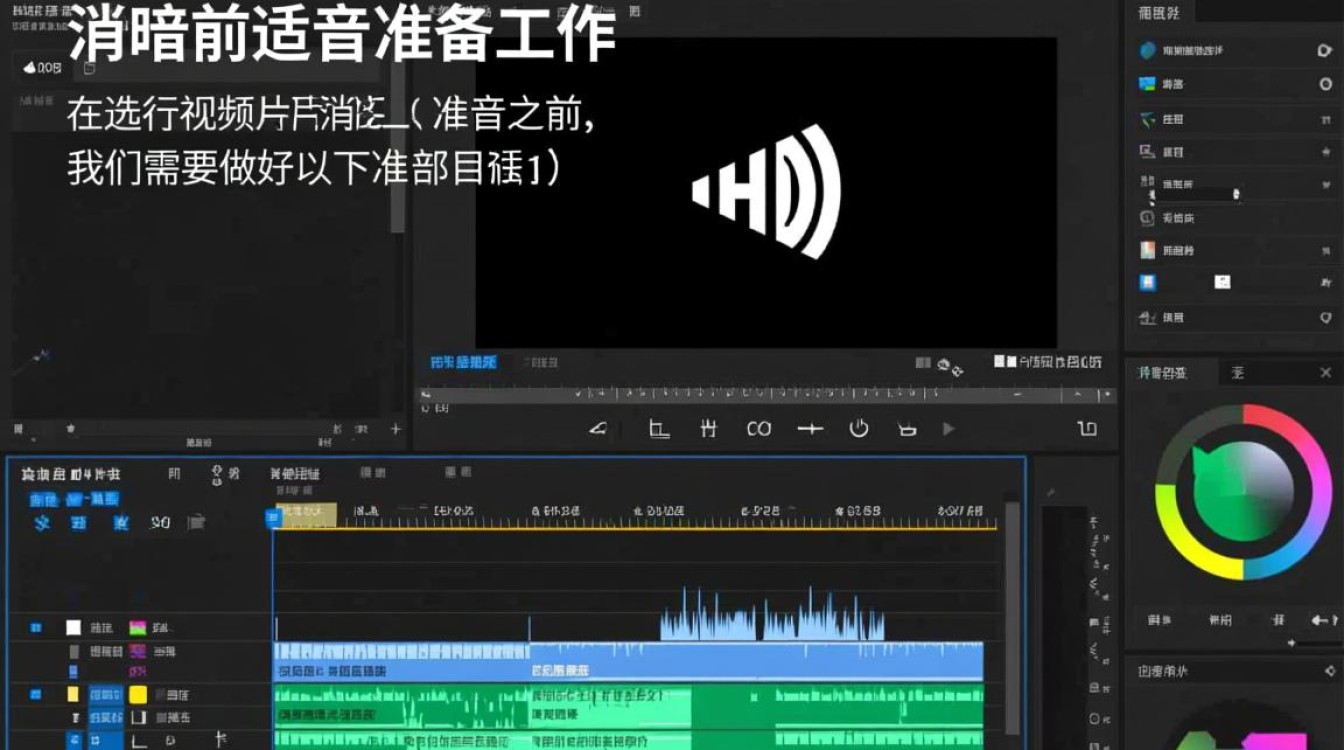Click the CO loop icon under preview
Screen dimensions: 1344x750
point(759,429)
